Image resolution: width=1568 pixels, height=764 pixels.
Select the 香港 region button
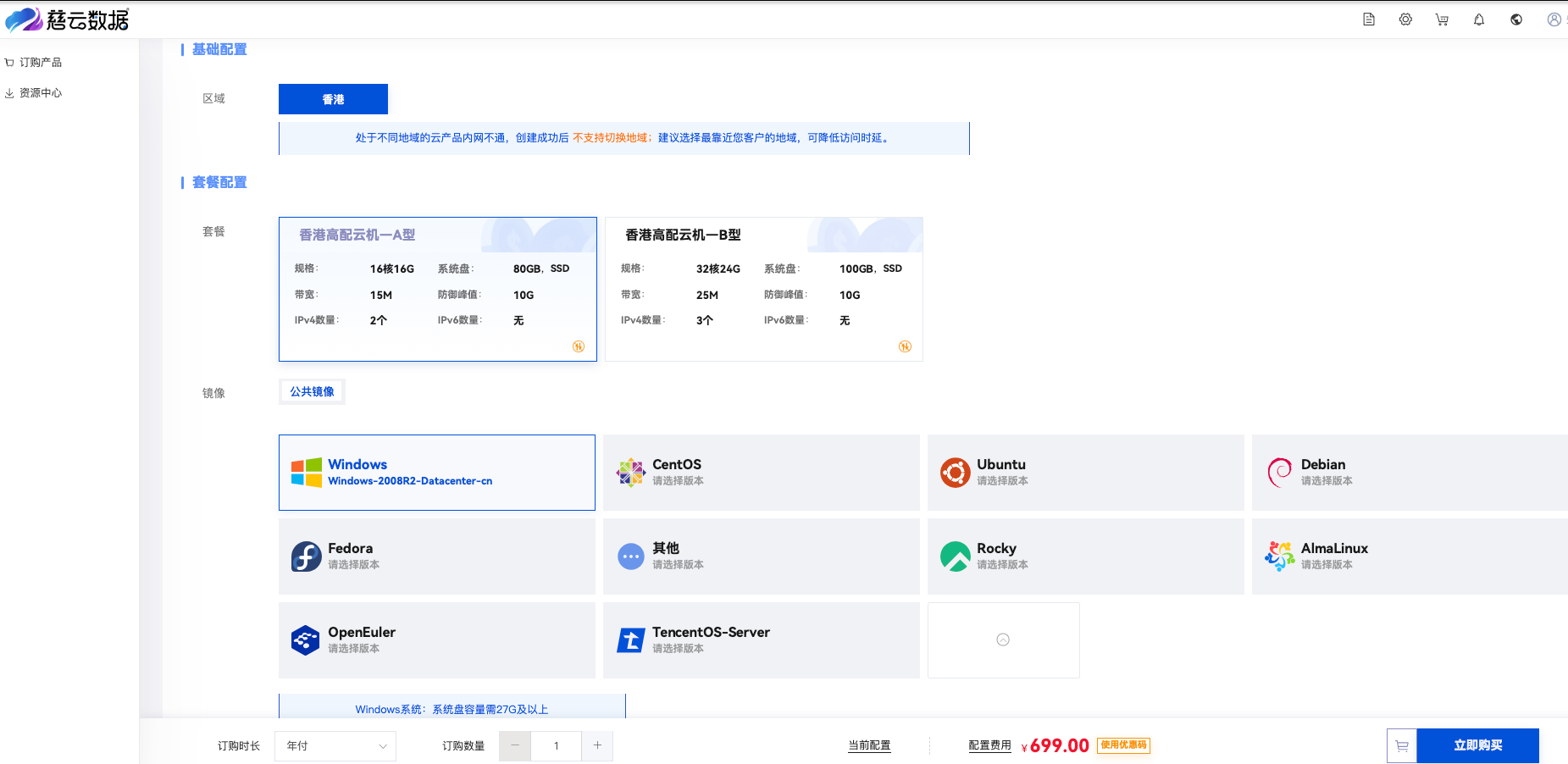click(333, 99)
